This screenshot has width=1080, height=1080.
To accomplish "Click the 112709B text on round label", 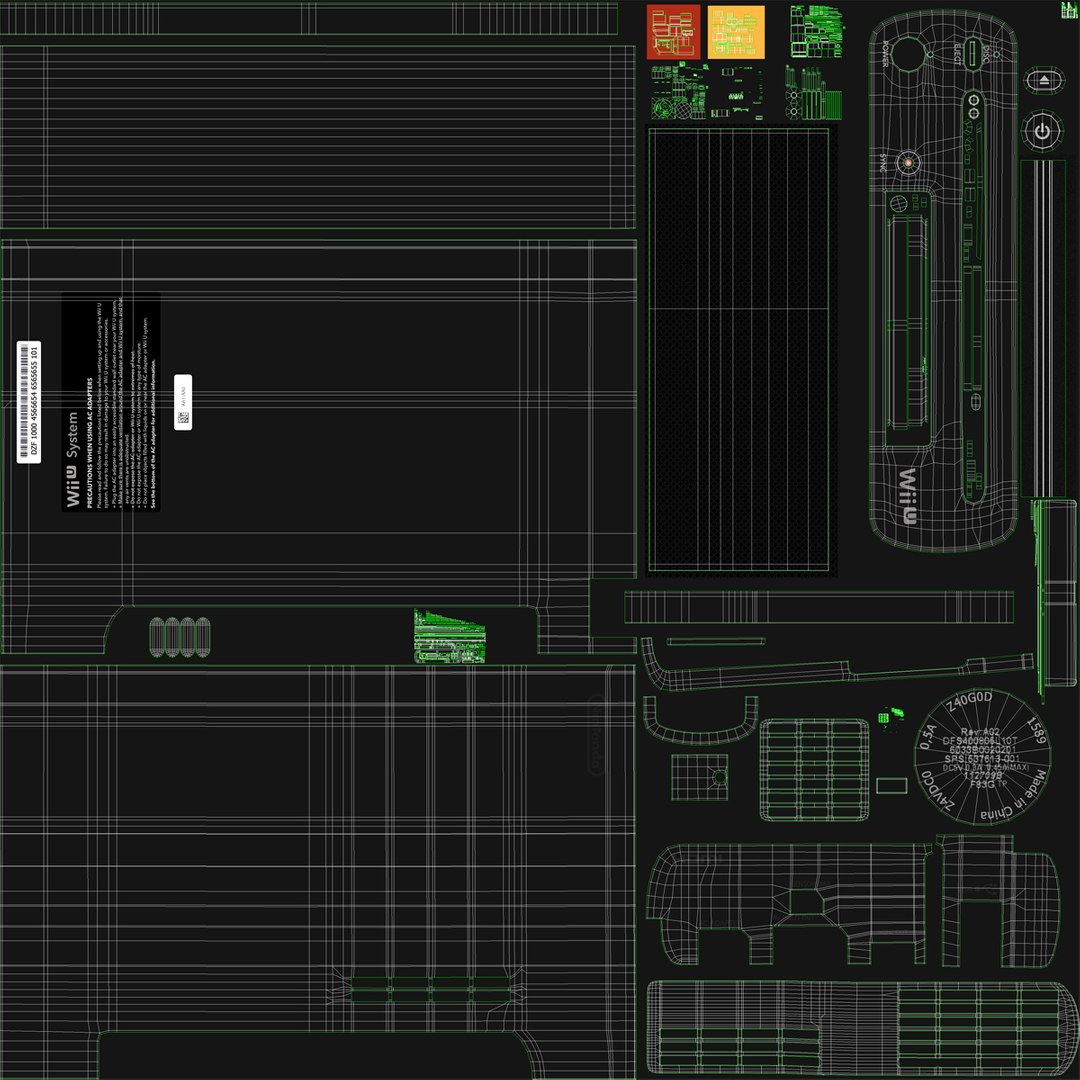I will [x=983, y=776].
